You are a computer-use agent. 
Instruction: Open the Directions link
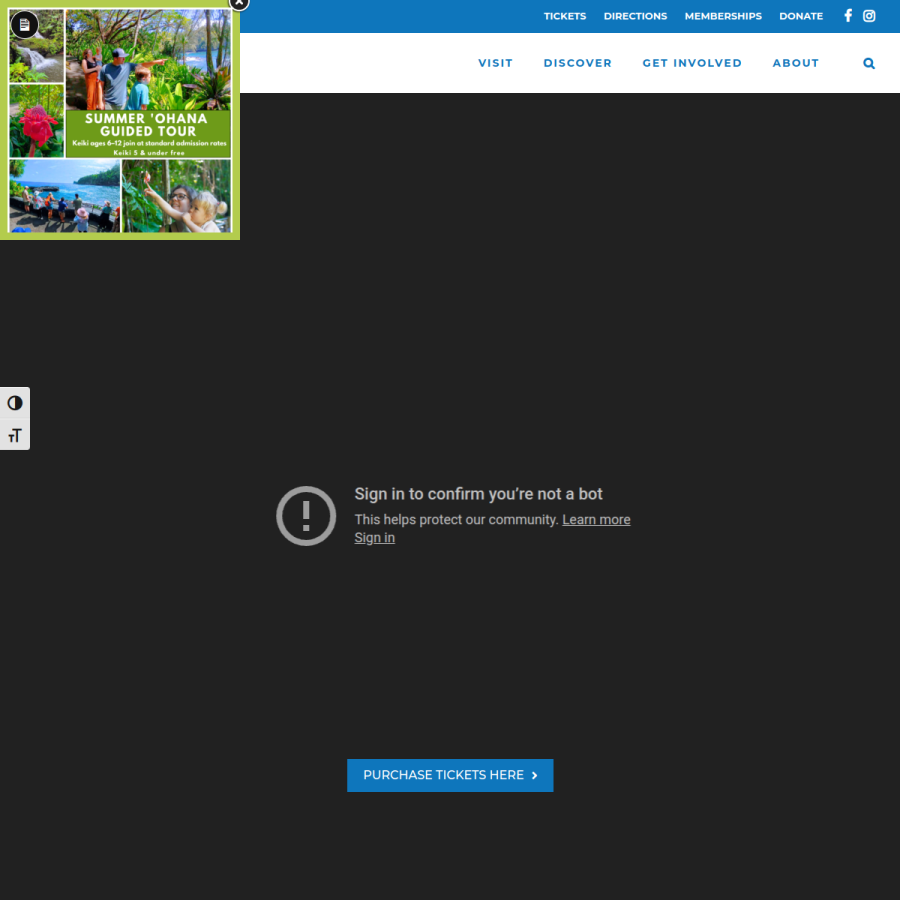coord(635,16)
